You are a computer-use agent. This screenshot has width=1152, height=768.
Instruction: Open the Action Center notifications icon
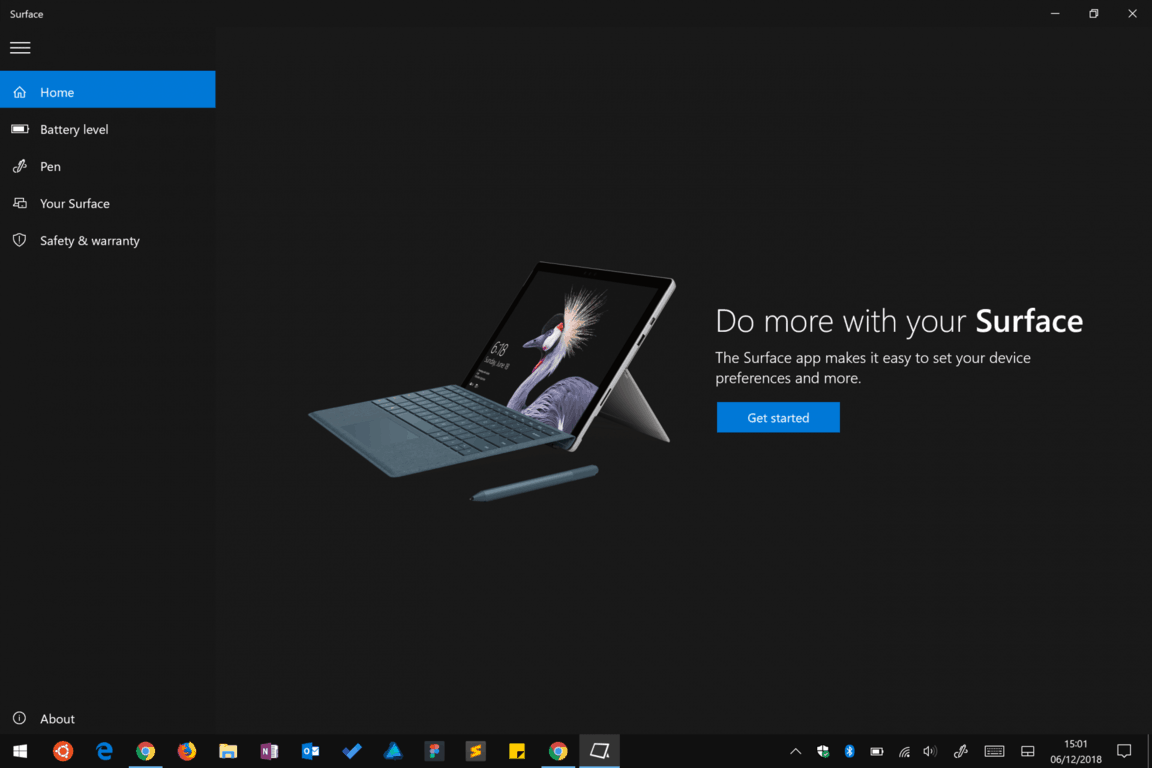[x=1124, y=751]
